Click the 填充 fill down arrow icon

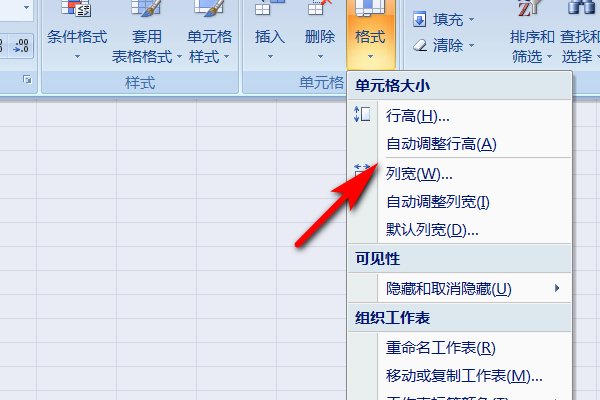point(419,20)
